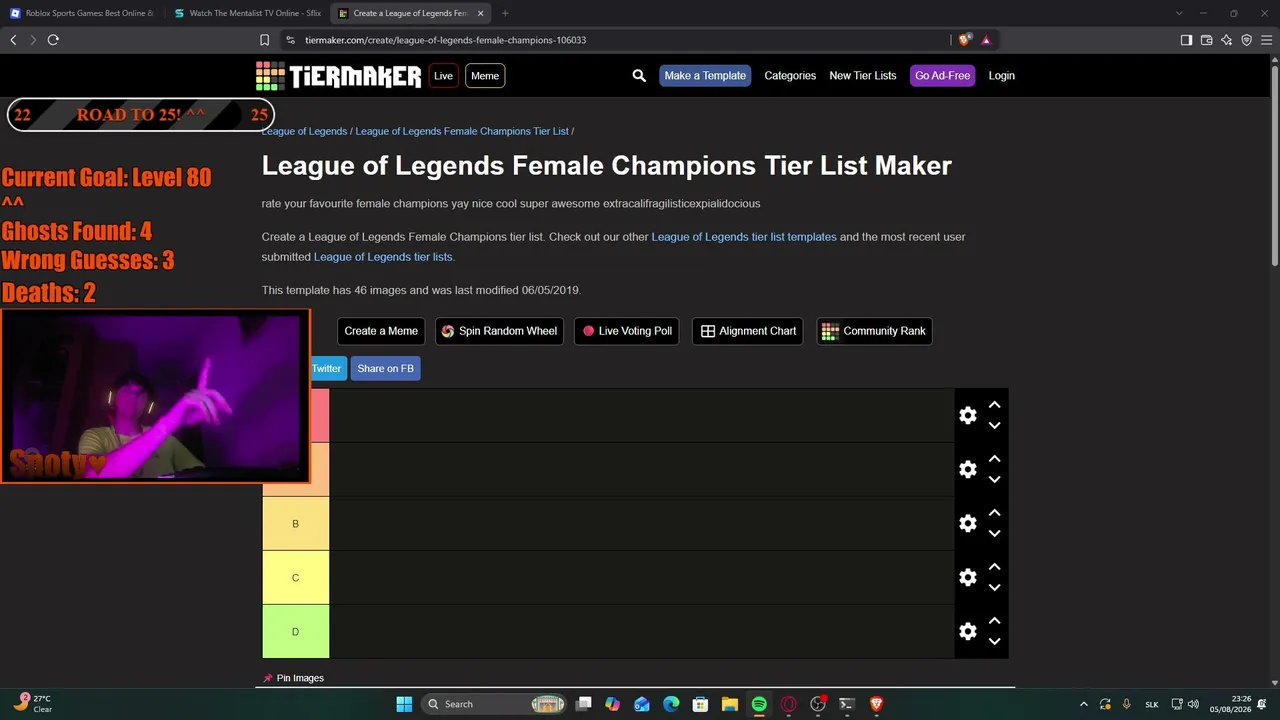The width and height of the screenshot is (1280, 720).
Task: Open the Brave Wallet icon
Action: (1206, 40)
